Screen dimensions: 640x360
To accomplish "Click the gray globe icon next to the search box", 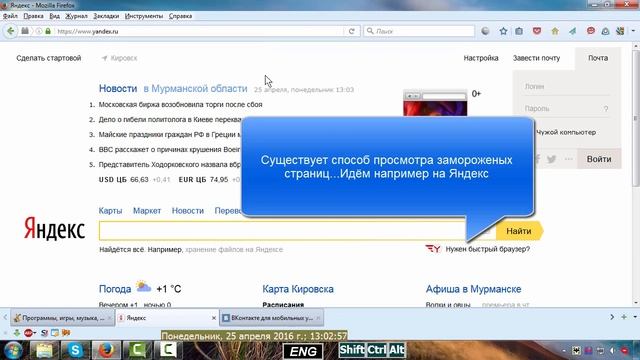I will [485, 31].
